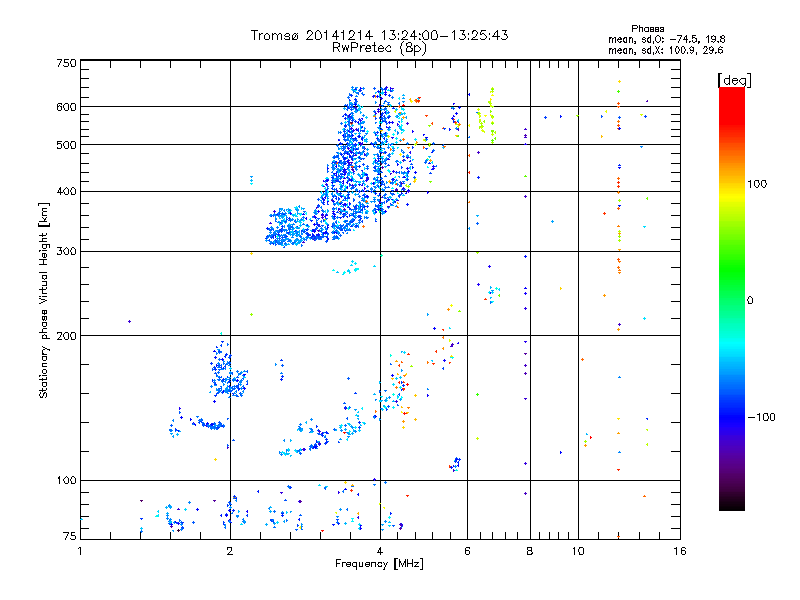Viewport: 800px width, 600px height.
Task: Click the plot title Tromsø 20141214 13:24:00-13:25:43
Action: (380, 35)
